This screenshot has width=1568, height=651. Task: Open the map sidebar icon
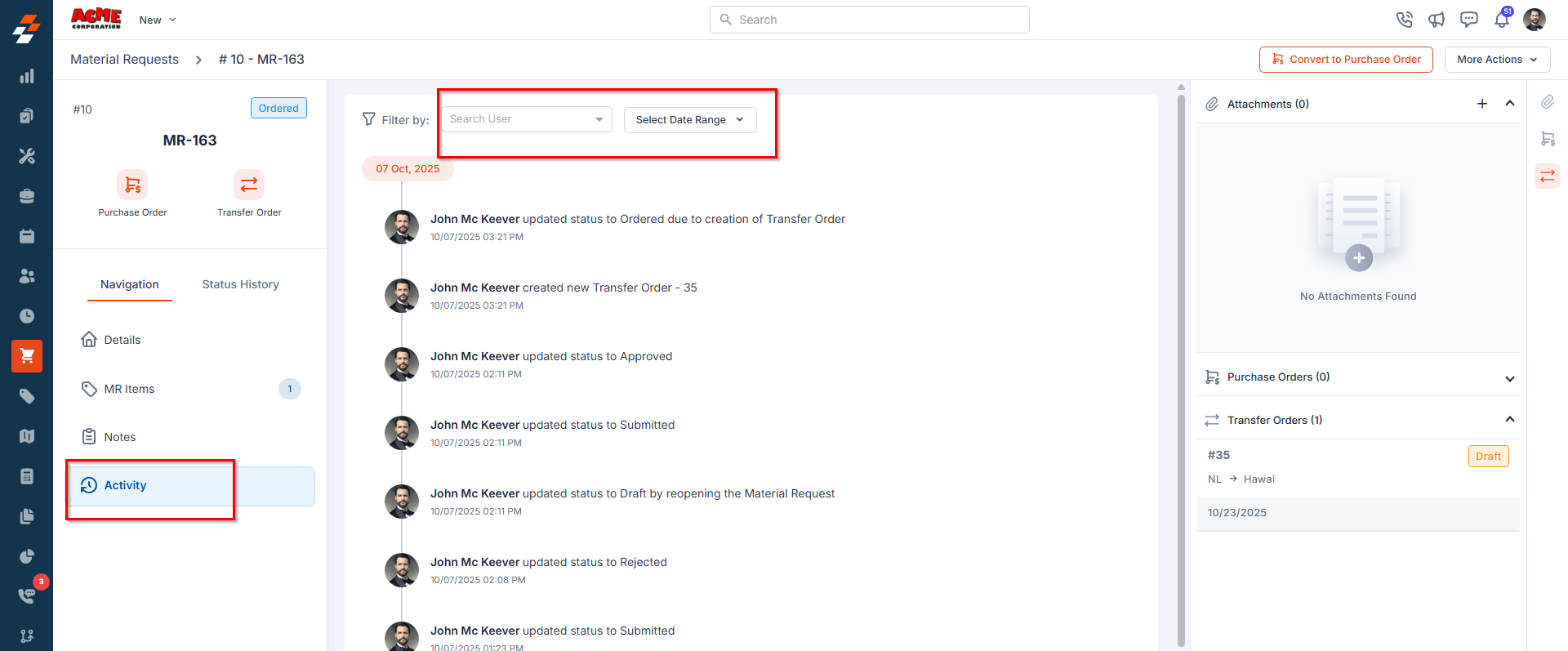coord(27,436)
